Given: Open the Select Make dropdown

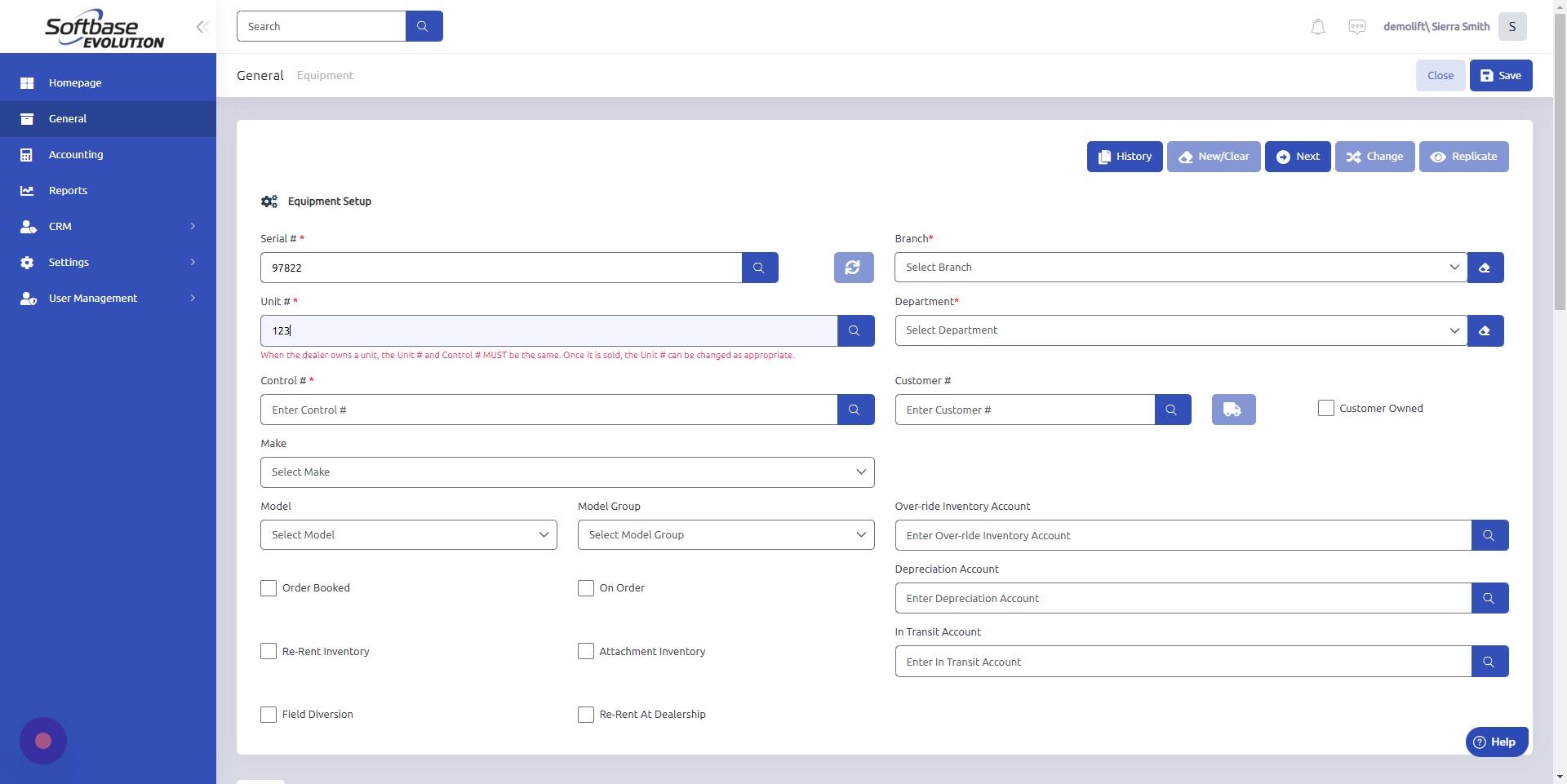Looking at the screenshot, I should pyautogui.click(x=566, y=472).
